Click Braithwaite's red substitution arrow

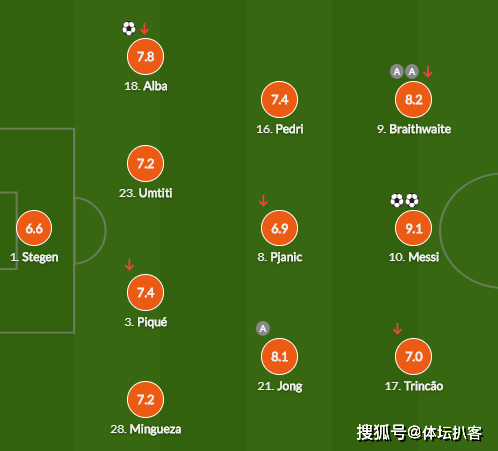click(x=428, y=71)
